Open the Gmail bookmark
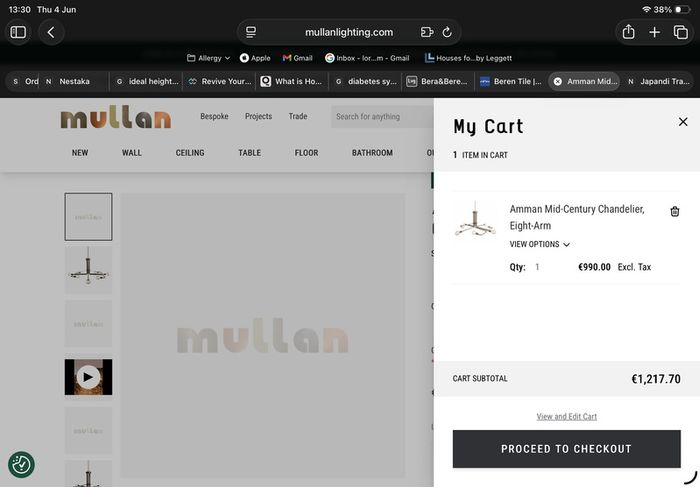 click(297, 58)
